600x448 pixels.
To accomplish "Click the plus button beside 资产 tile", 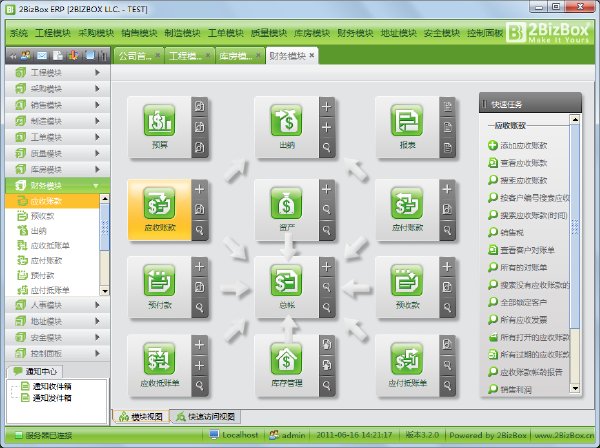I will point(326,189).
